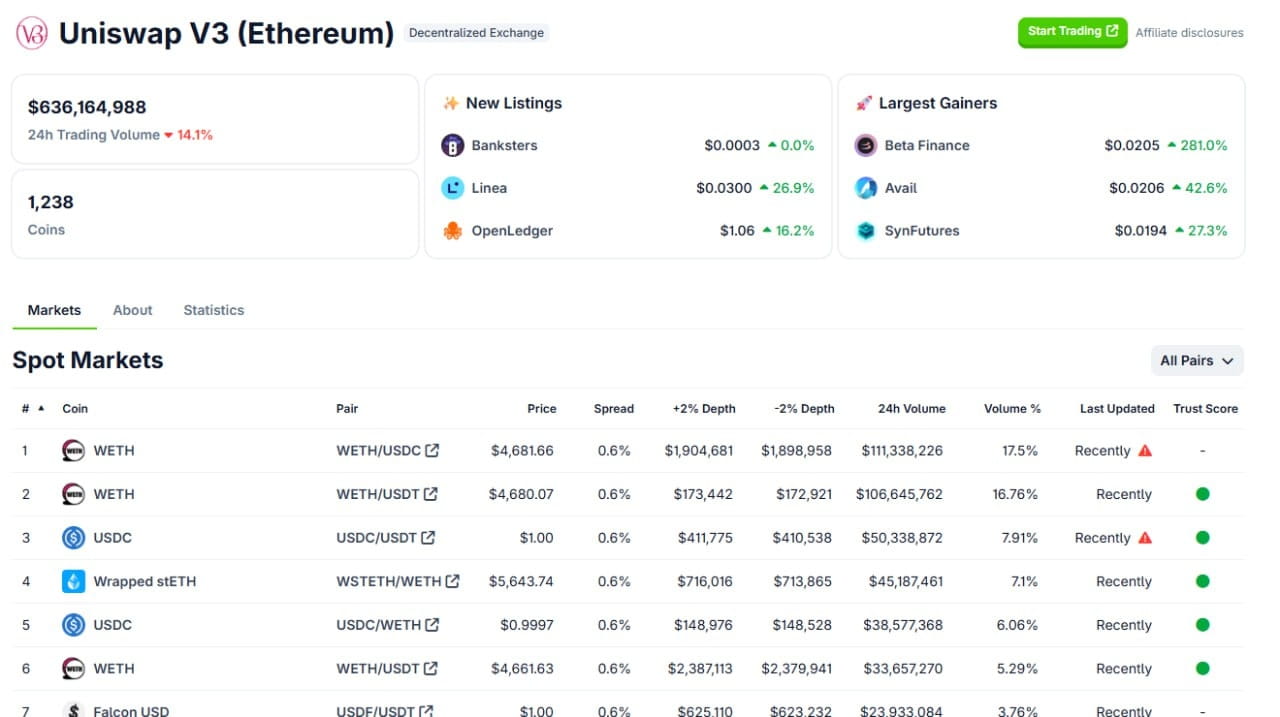This screenshot has height=717, width=1280.
Task: Click the Decentralized Exchange tag
Action: point(477,33)
